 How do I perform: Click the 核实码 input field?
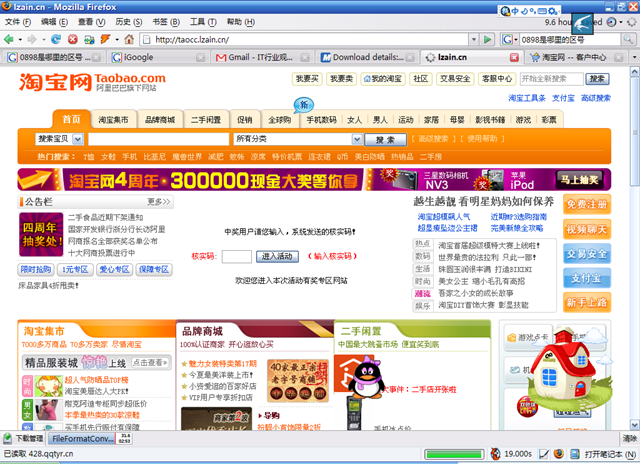[x=237, y=256]
